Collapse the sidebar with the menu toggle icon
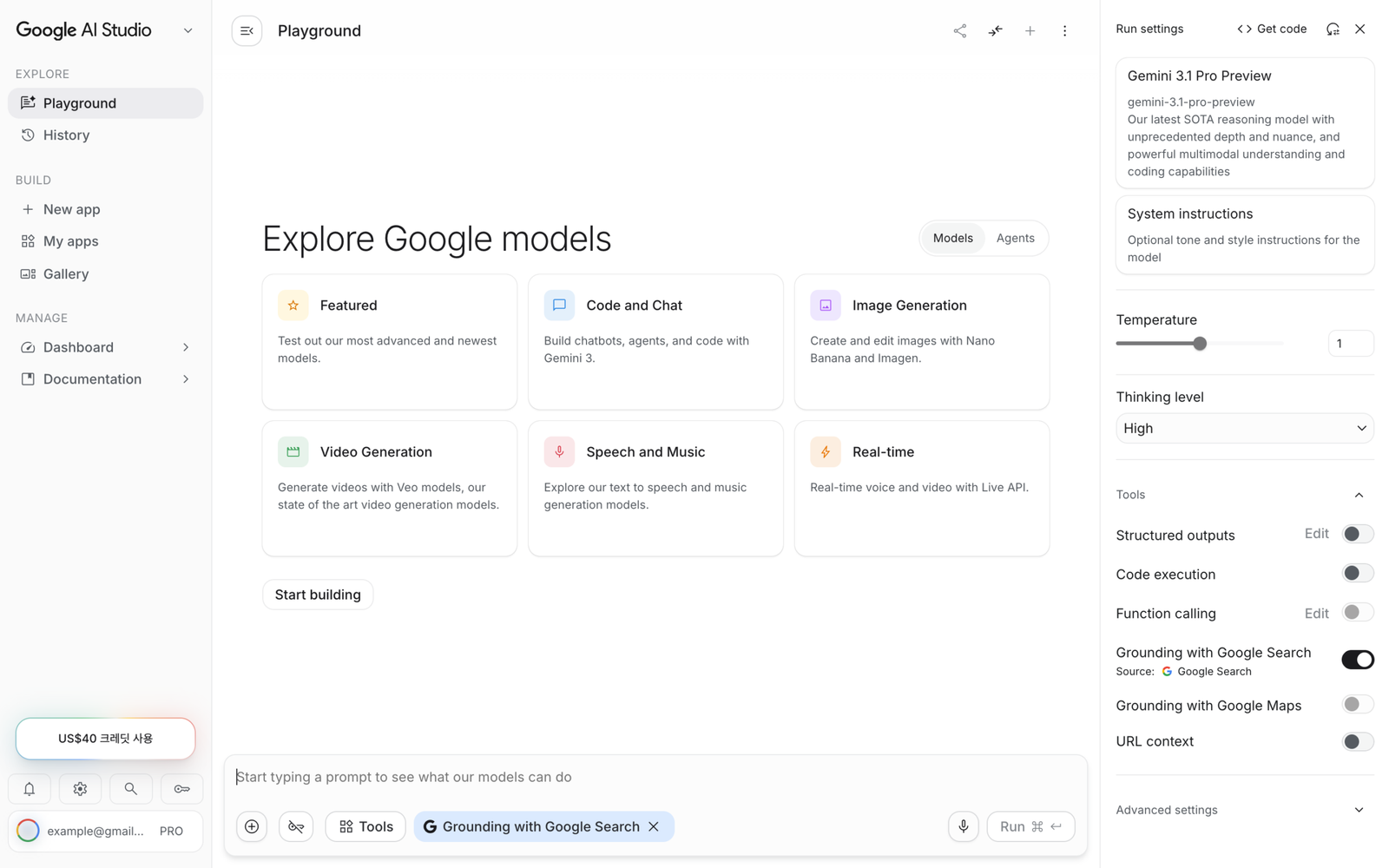1389x868 pixels. 247,31
